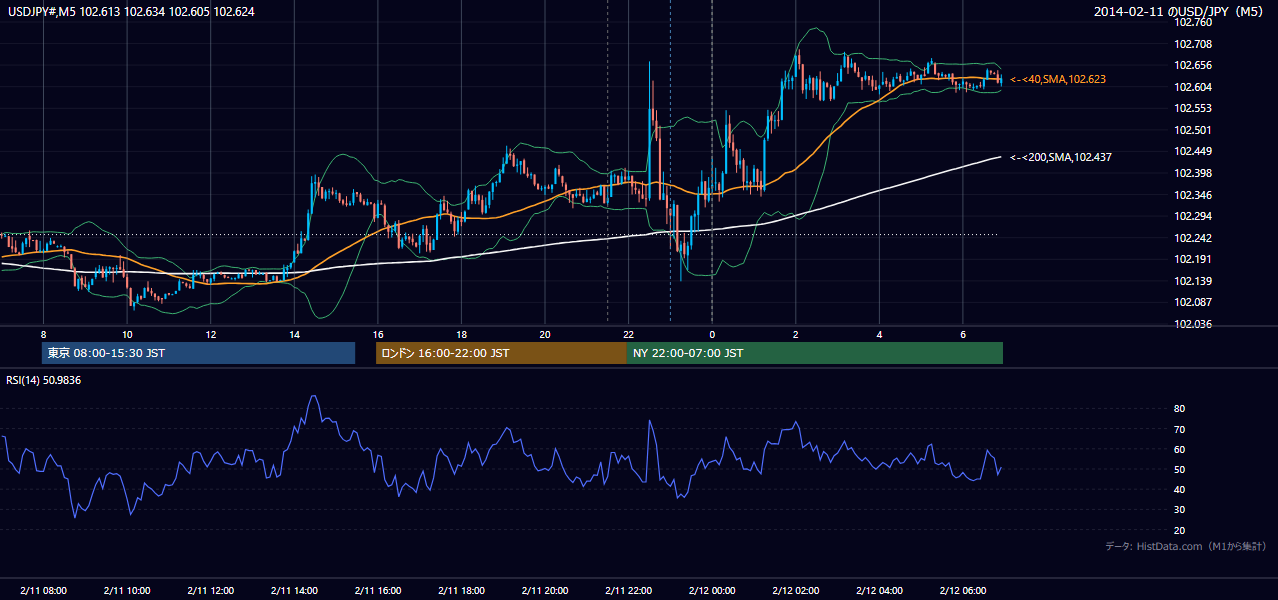Click hour label 6 under the price chart
1278x600 pixels.
click(x=963, y=334)
